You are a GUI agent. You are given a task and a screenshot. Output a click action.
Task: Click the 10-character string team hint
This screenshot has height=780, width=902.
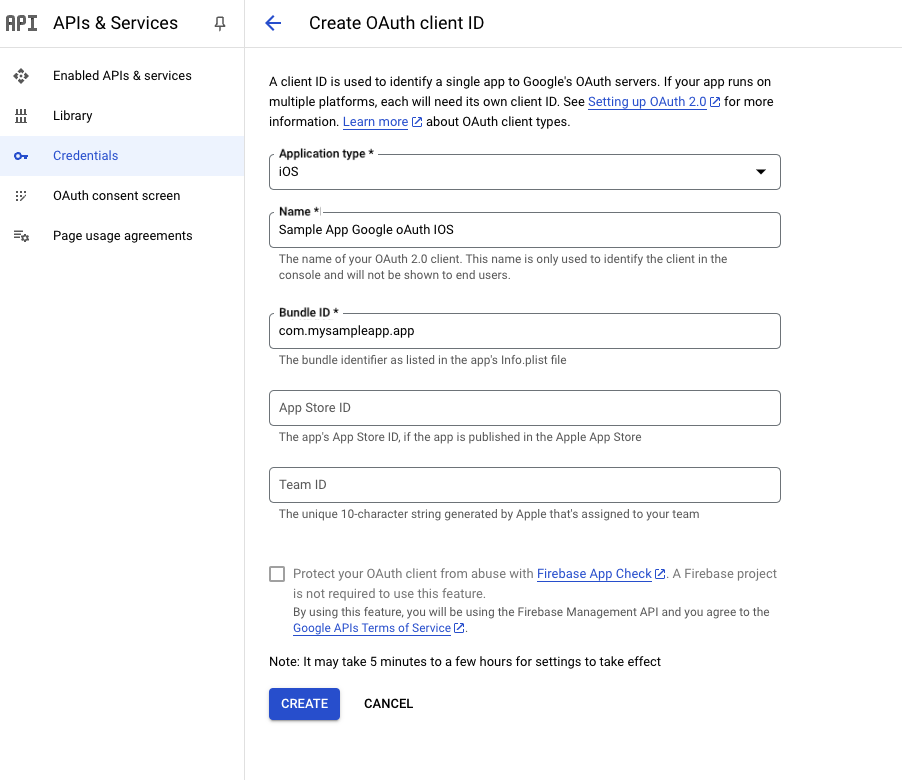click(489, 514)
